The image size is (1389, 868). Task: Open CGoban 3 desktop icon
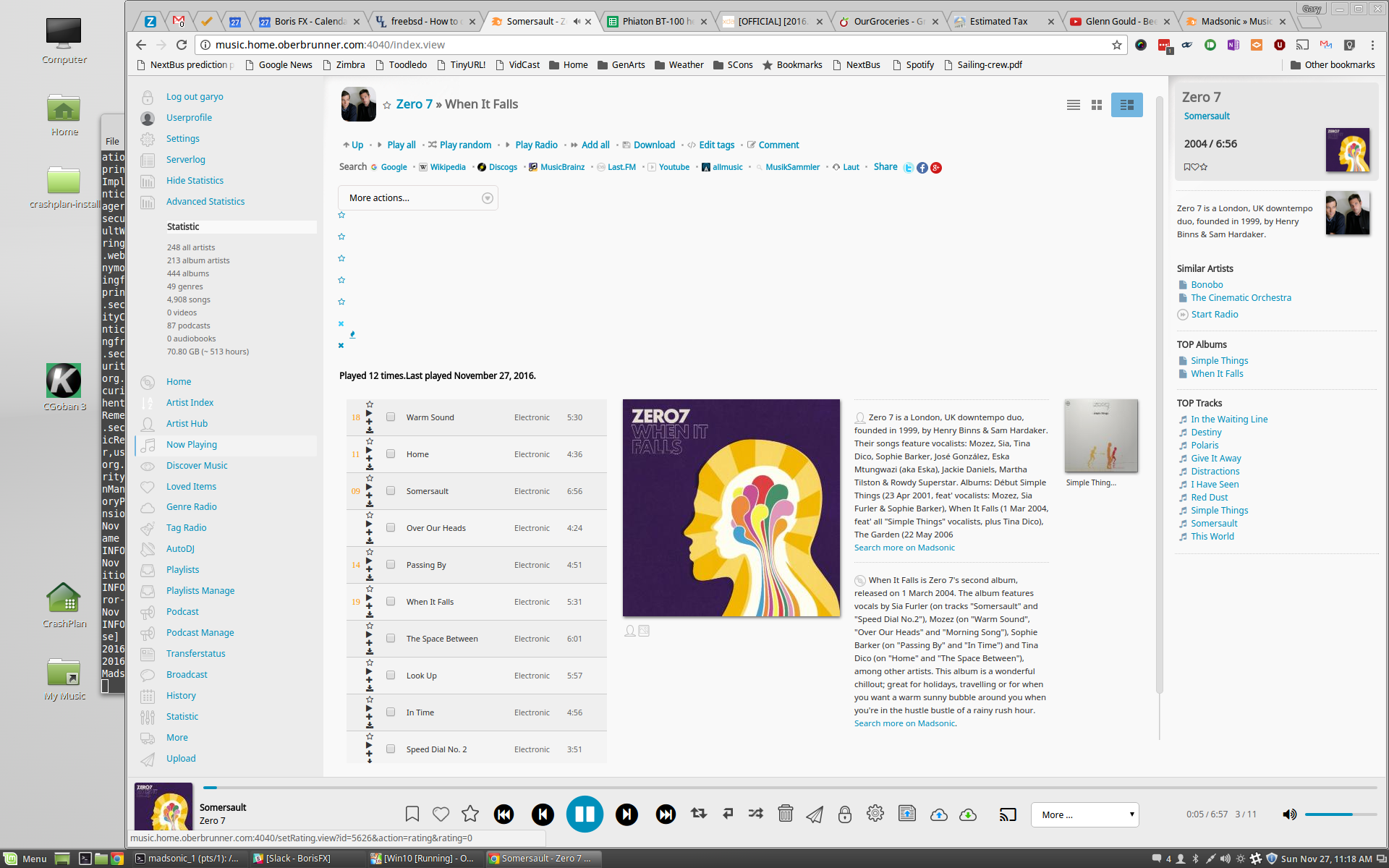(x=64, y=387)
